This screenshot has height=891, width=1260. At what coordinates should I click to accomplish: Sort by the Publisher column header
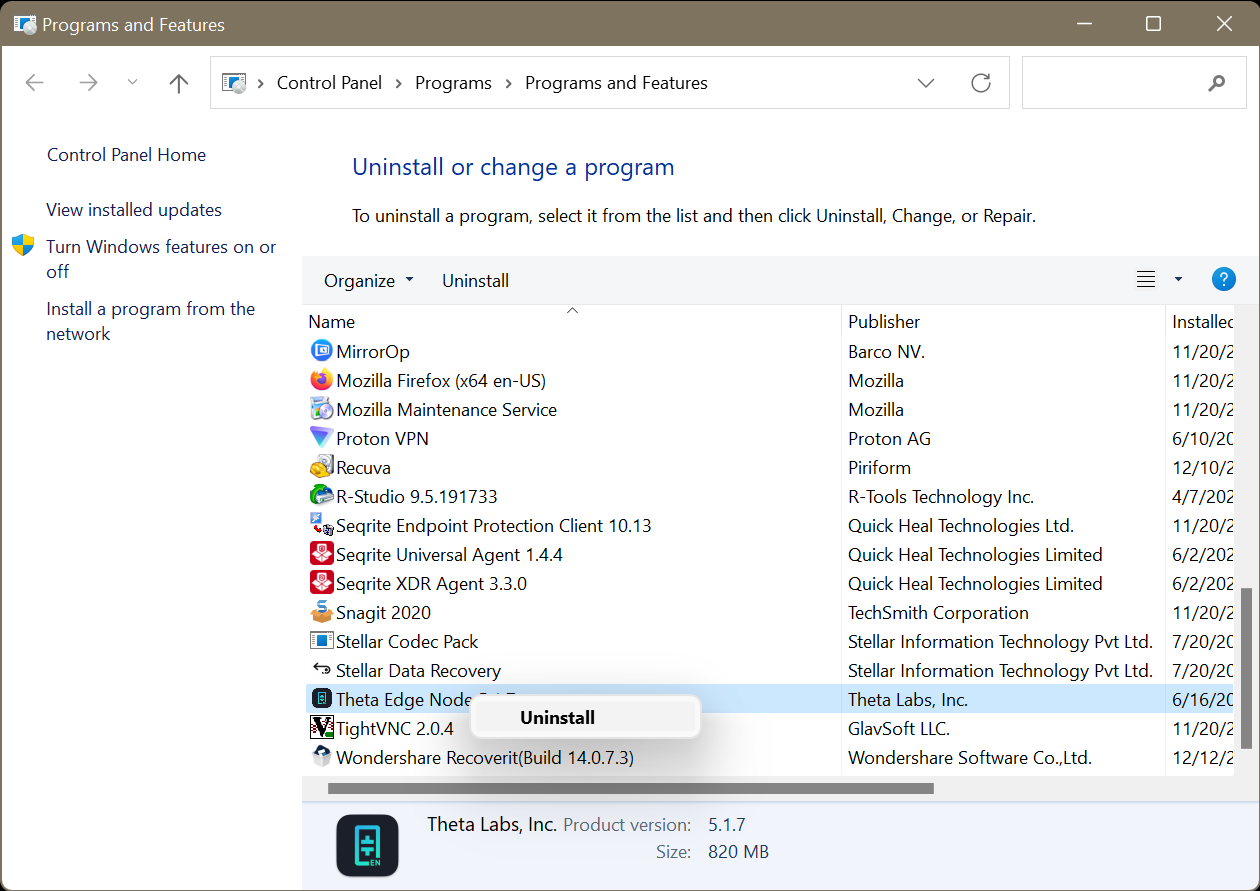pos(1003,321)
